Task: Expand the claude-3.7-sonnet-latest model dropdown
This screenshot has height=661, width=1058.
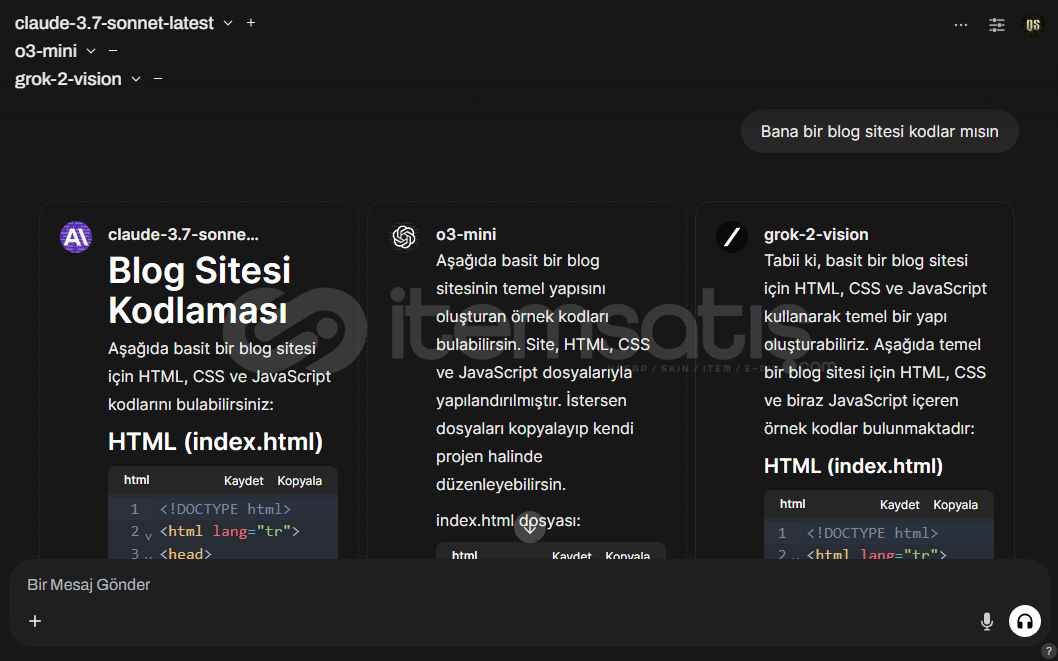Action: pyautogui.click(x=228, y=23)
